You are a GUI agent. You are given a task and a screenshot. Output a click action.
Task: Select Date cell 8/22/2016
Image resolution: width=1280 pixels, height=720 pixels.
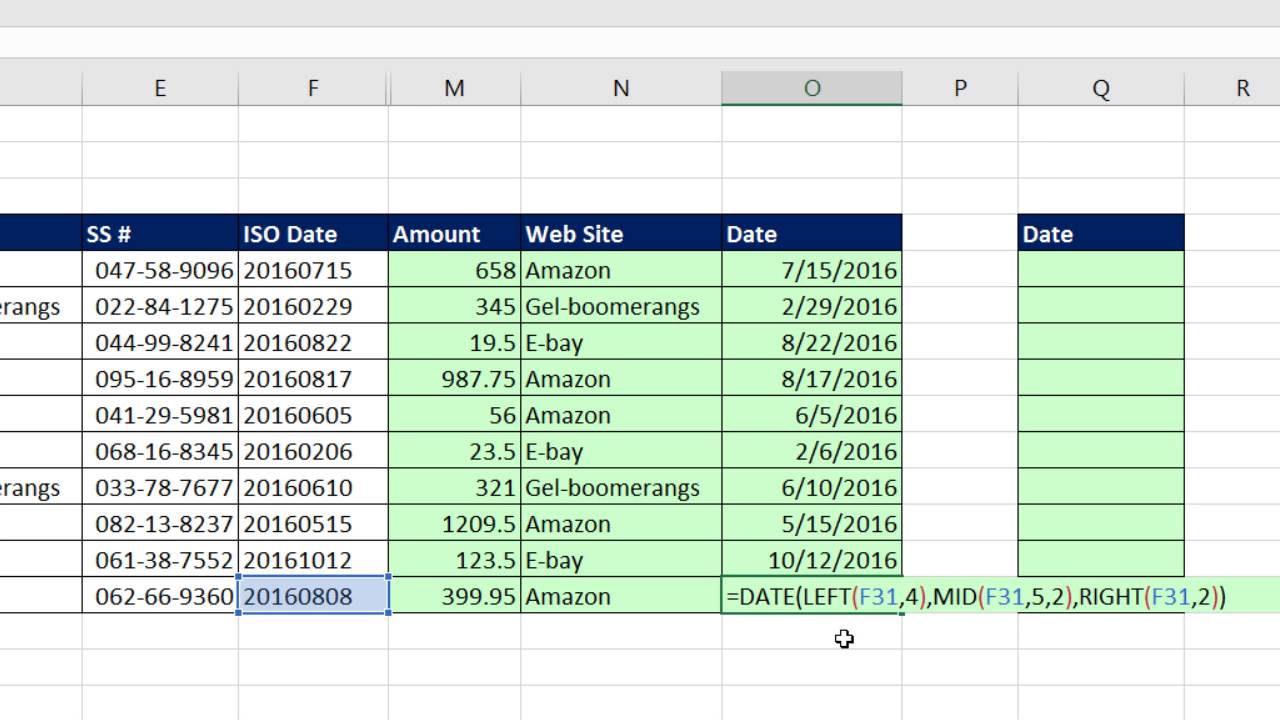pos(811,342)
